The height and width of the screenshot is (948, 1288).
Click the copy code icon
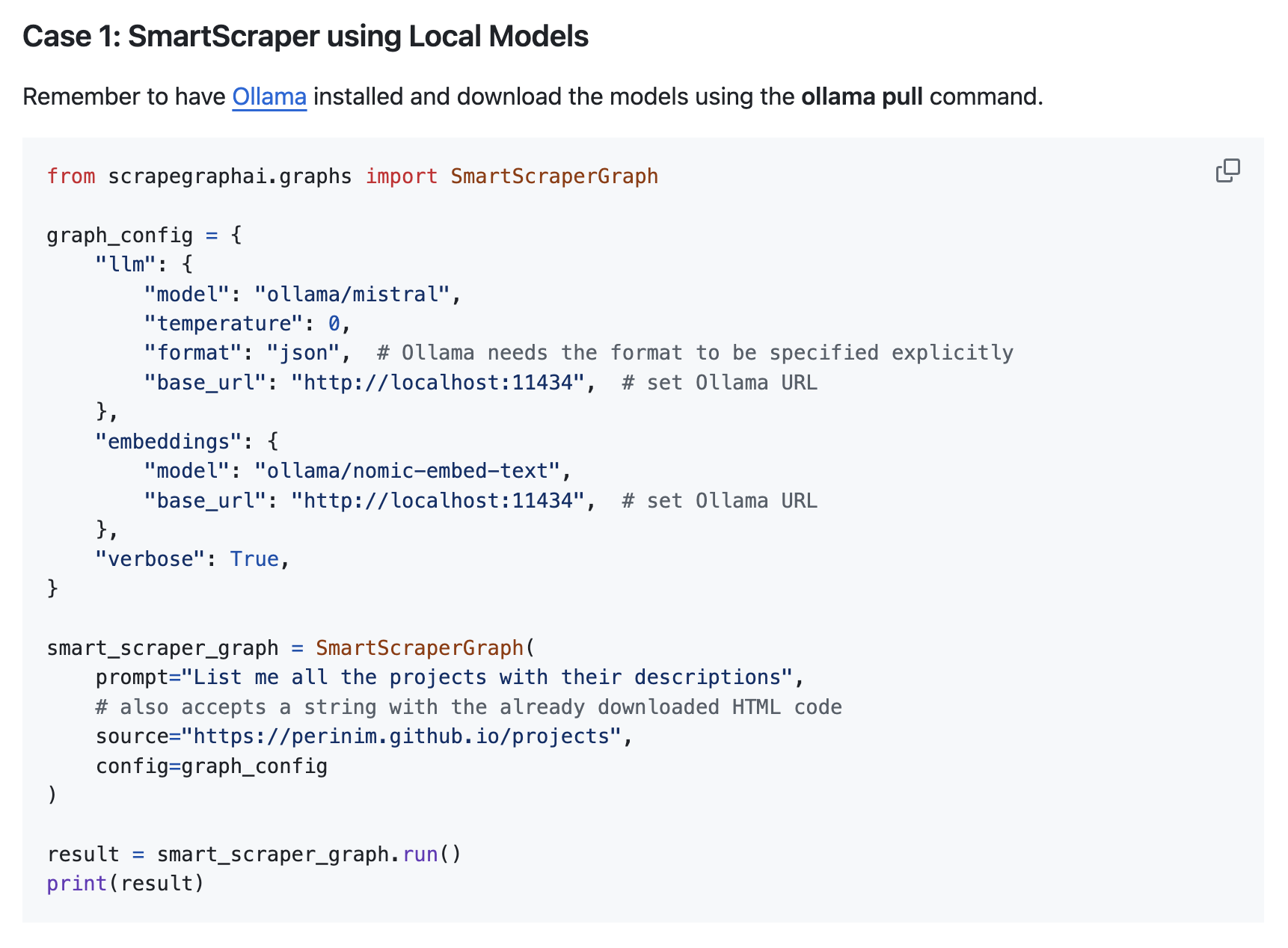point(1227,171)
